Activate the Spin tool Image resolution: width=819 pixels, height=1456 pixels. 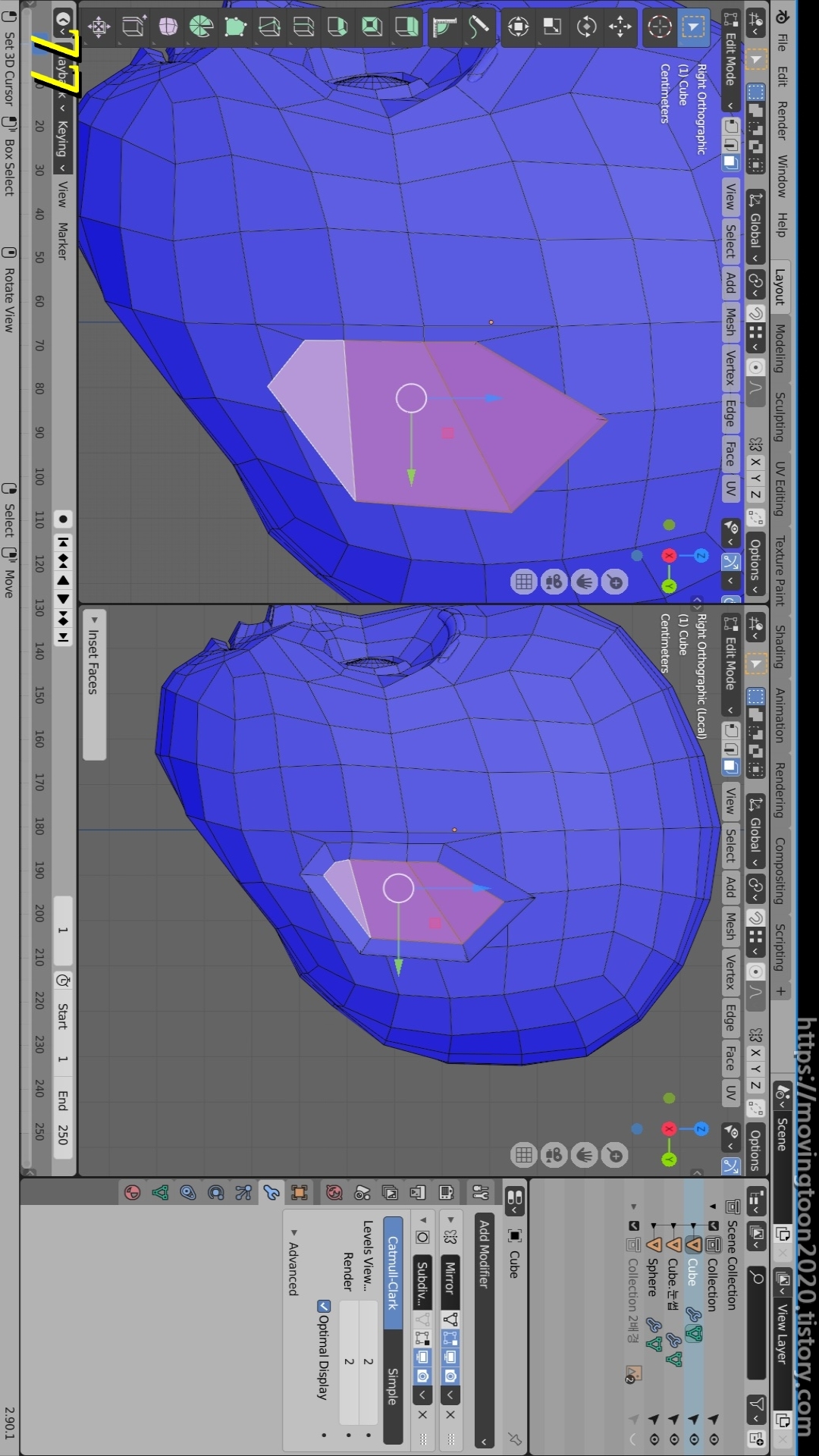point(202,27)
